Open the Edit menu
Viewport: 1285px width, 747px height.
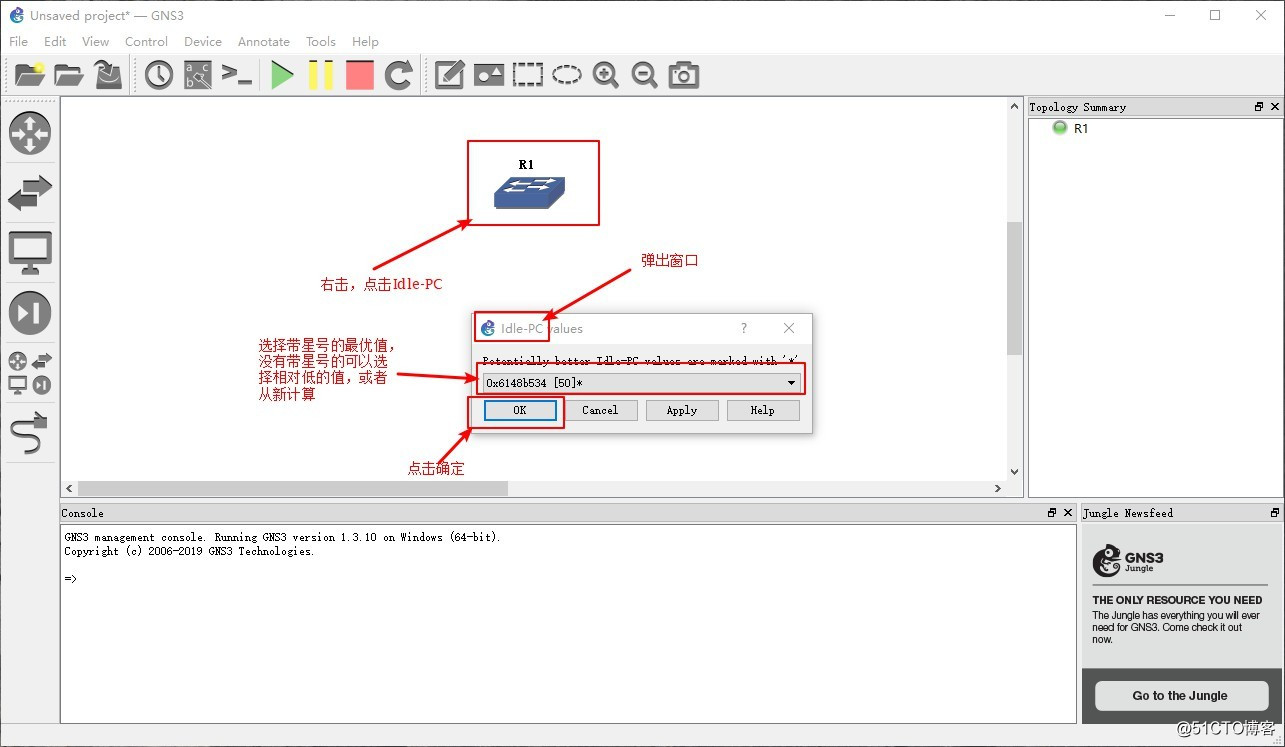[x=55, y=42]
